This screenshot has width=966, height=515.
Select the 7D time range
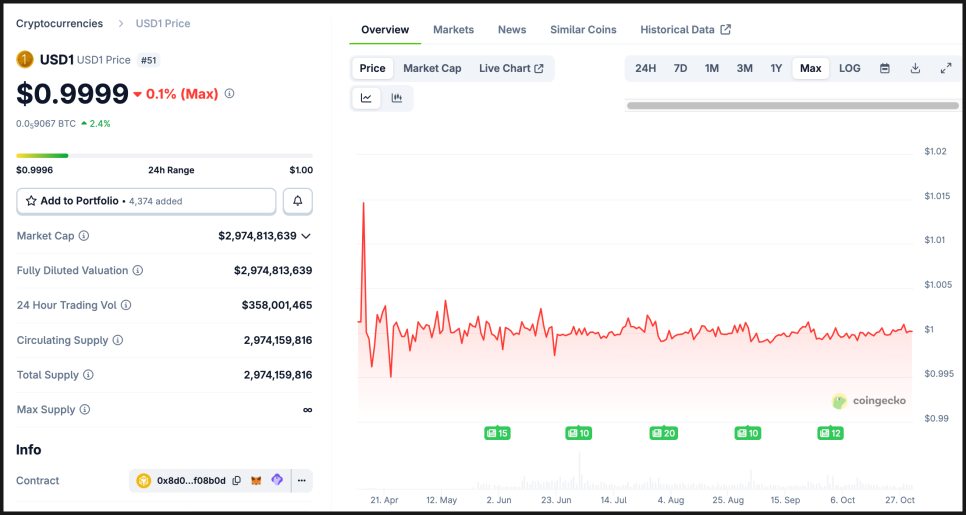[x=680, y=68]
